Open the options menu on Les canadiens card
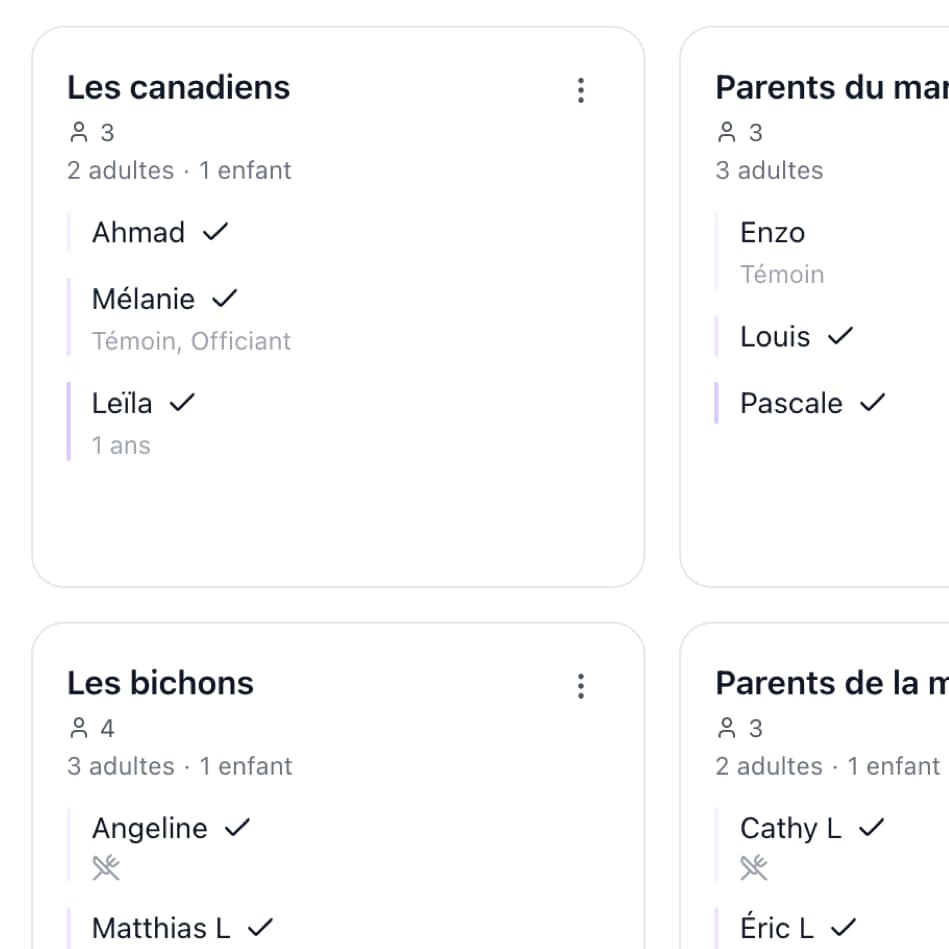 581,90
